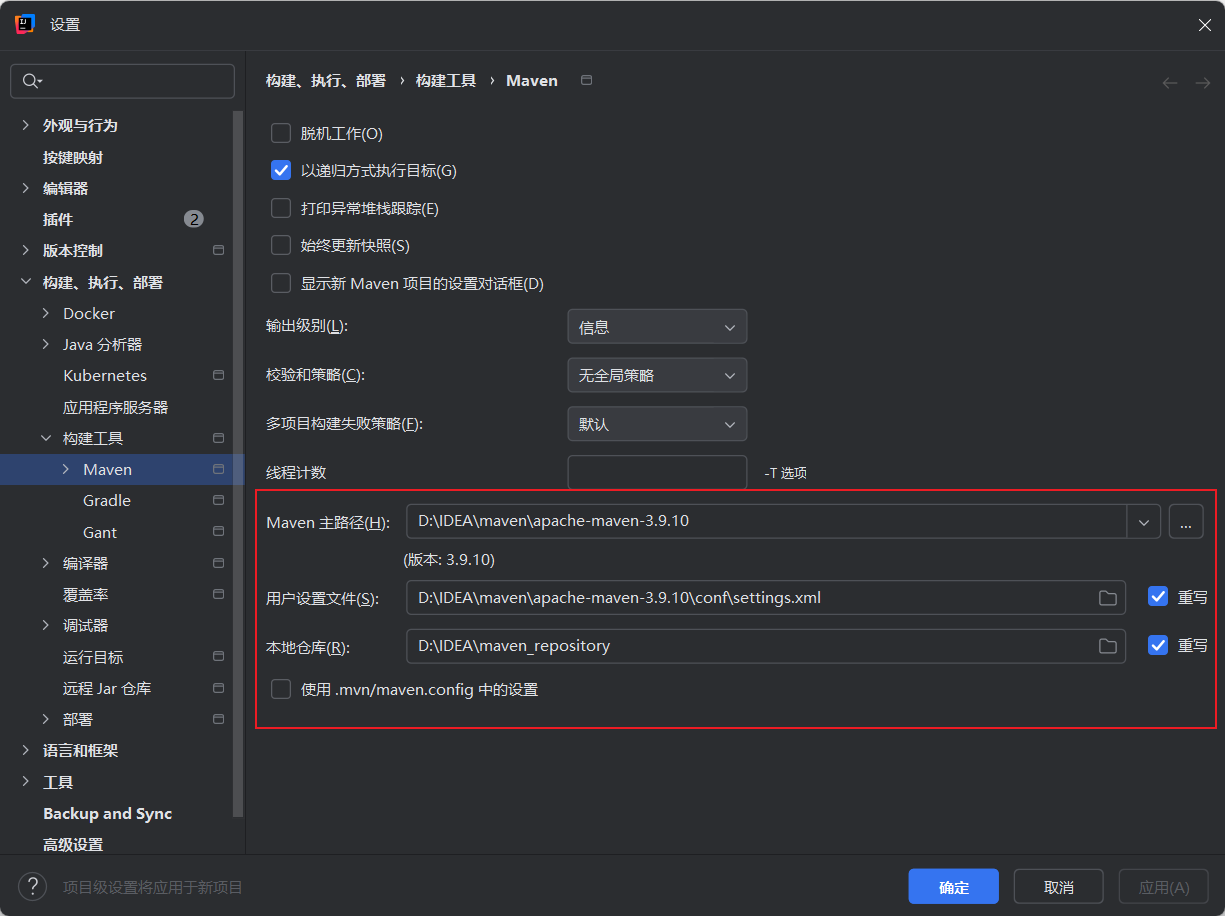Click the project-level icon on the Maven row
This screenshot has height=916, width=1225.
coord(218,469)
